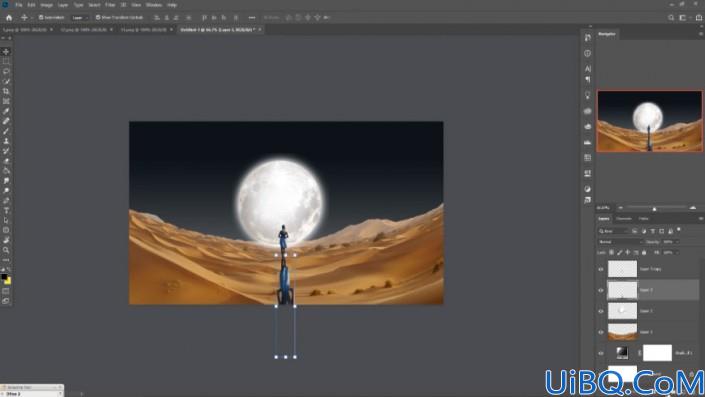The image size is (705, 397).
Task: Open the blend mode Normal dropdown
Action: pos(620,242)
